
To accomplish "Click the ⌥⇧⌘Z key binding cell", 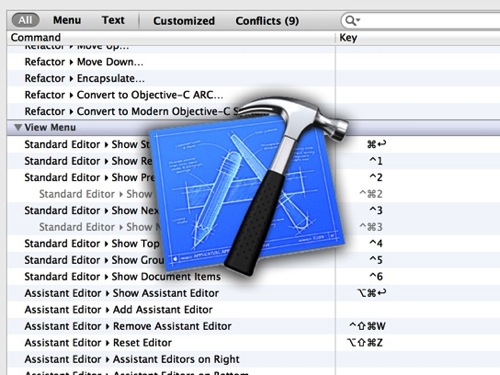I will point(365,342).
